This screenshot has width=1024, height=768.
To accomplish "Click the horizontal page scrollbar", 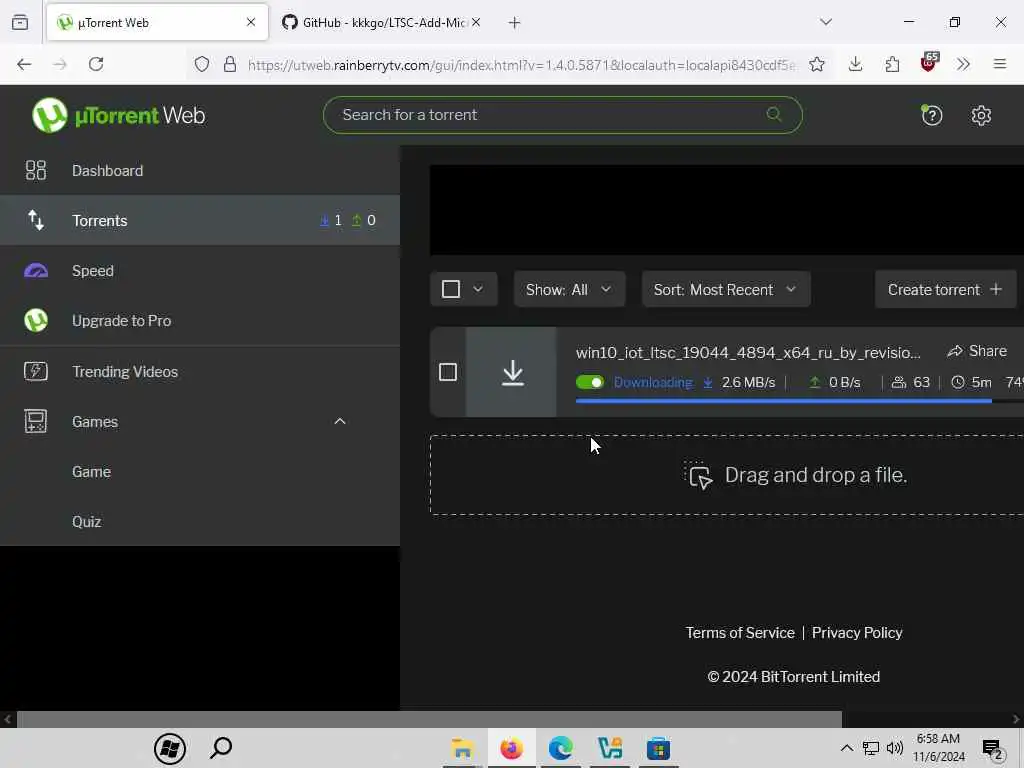I will click(x=429, y=719).
